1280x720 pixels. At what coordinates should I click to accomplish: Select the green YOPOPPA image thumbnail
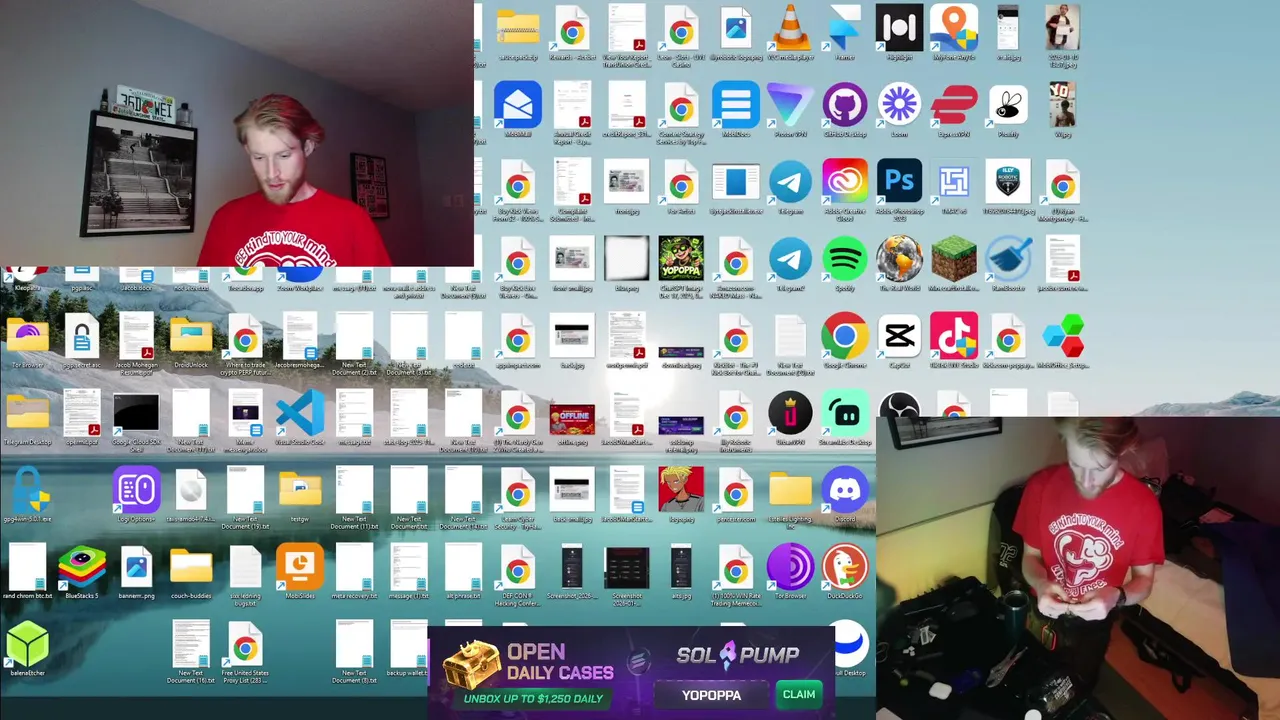681,259
